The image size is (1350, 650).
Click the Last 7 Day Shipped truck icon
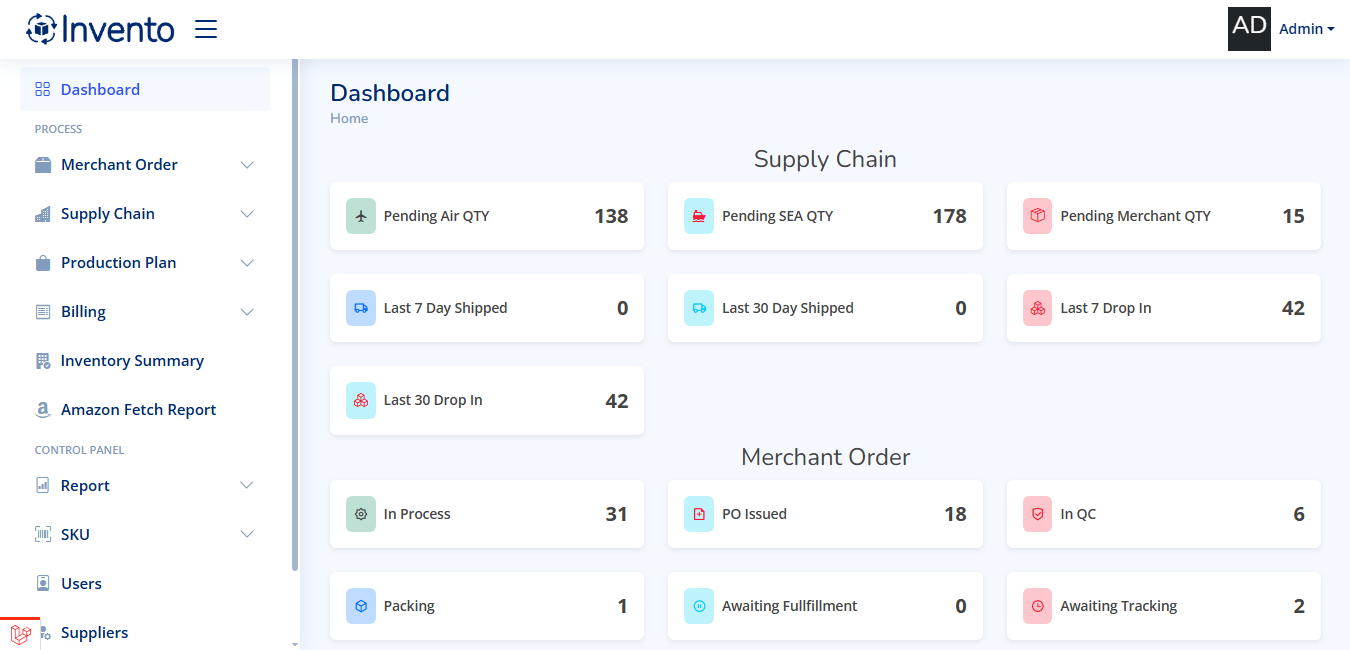[x=361, y=308]
